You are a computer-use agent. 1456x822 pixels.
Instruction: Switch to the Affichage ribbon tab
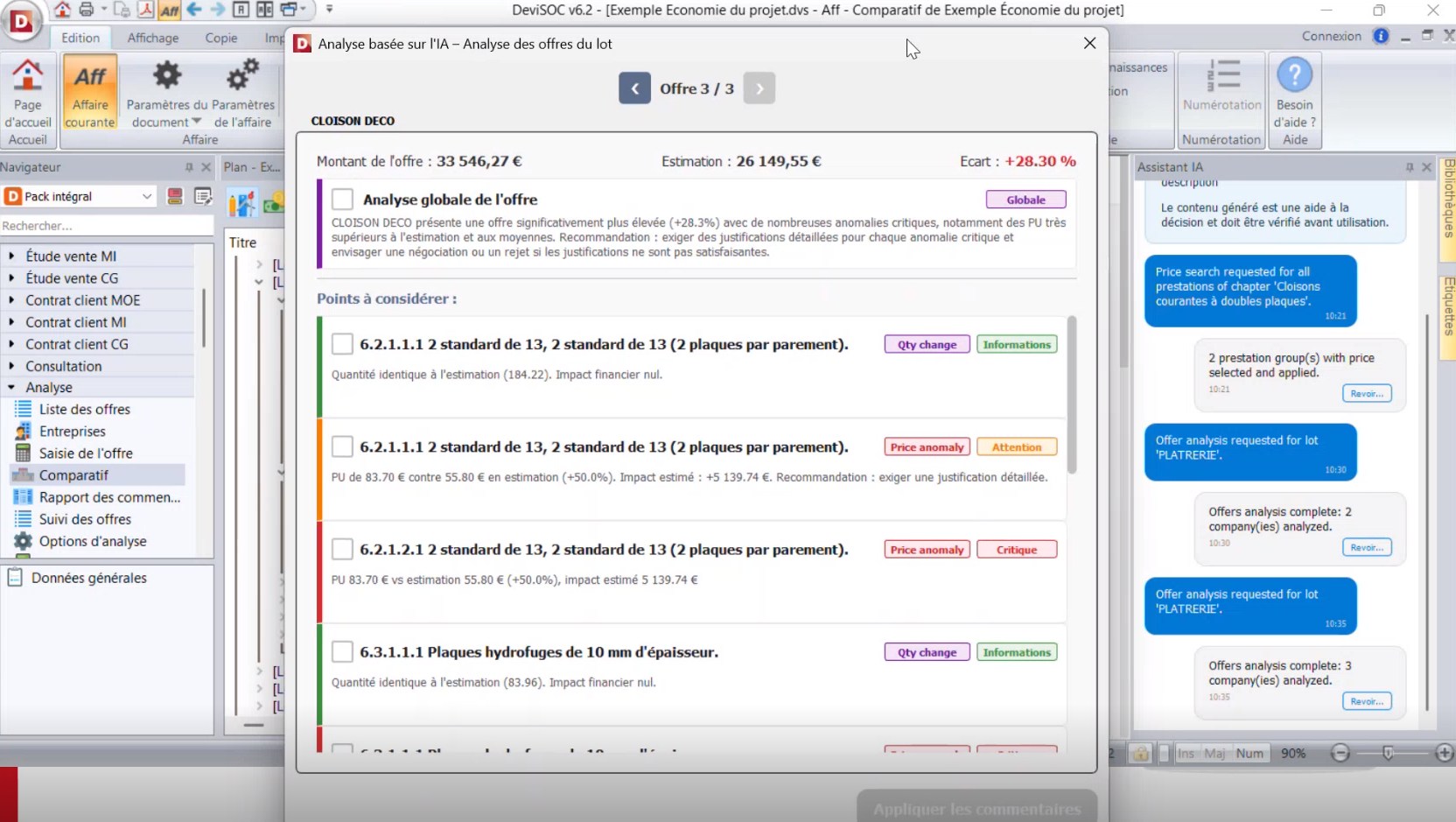point(152,38)
